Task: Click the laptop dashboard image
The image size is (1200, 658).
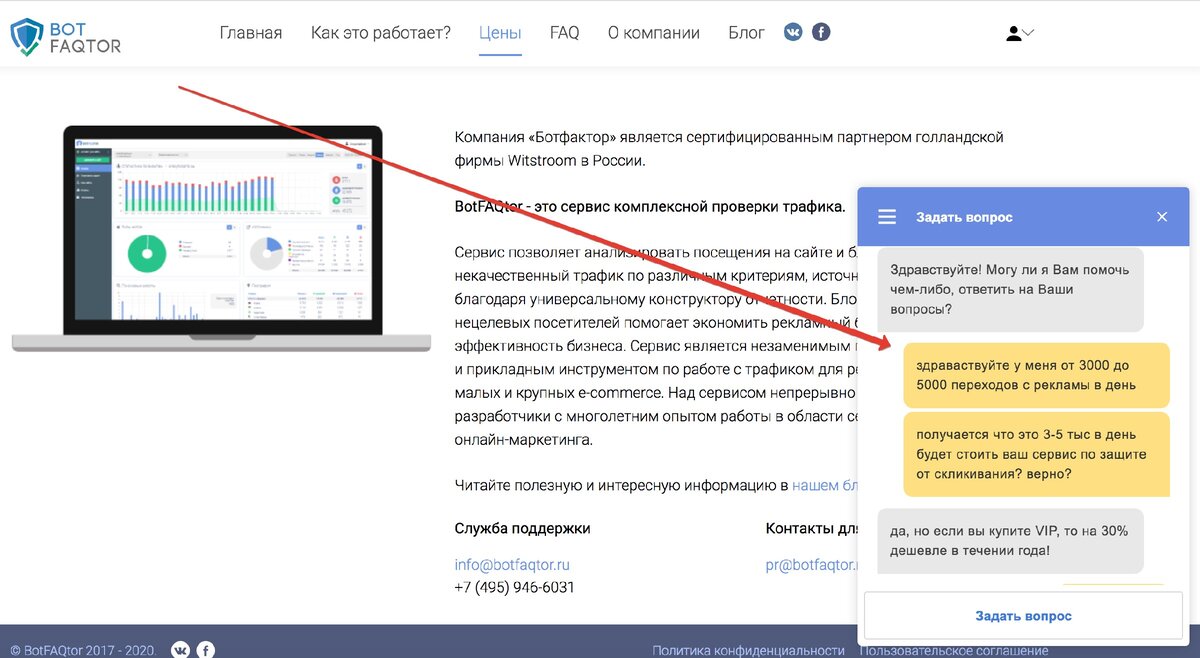Action: [x=221, y=238]
